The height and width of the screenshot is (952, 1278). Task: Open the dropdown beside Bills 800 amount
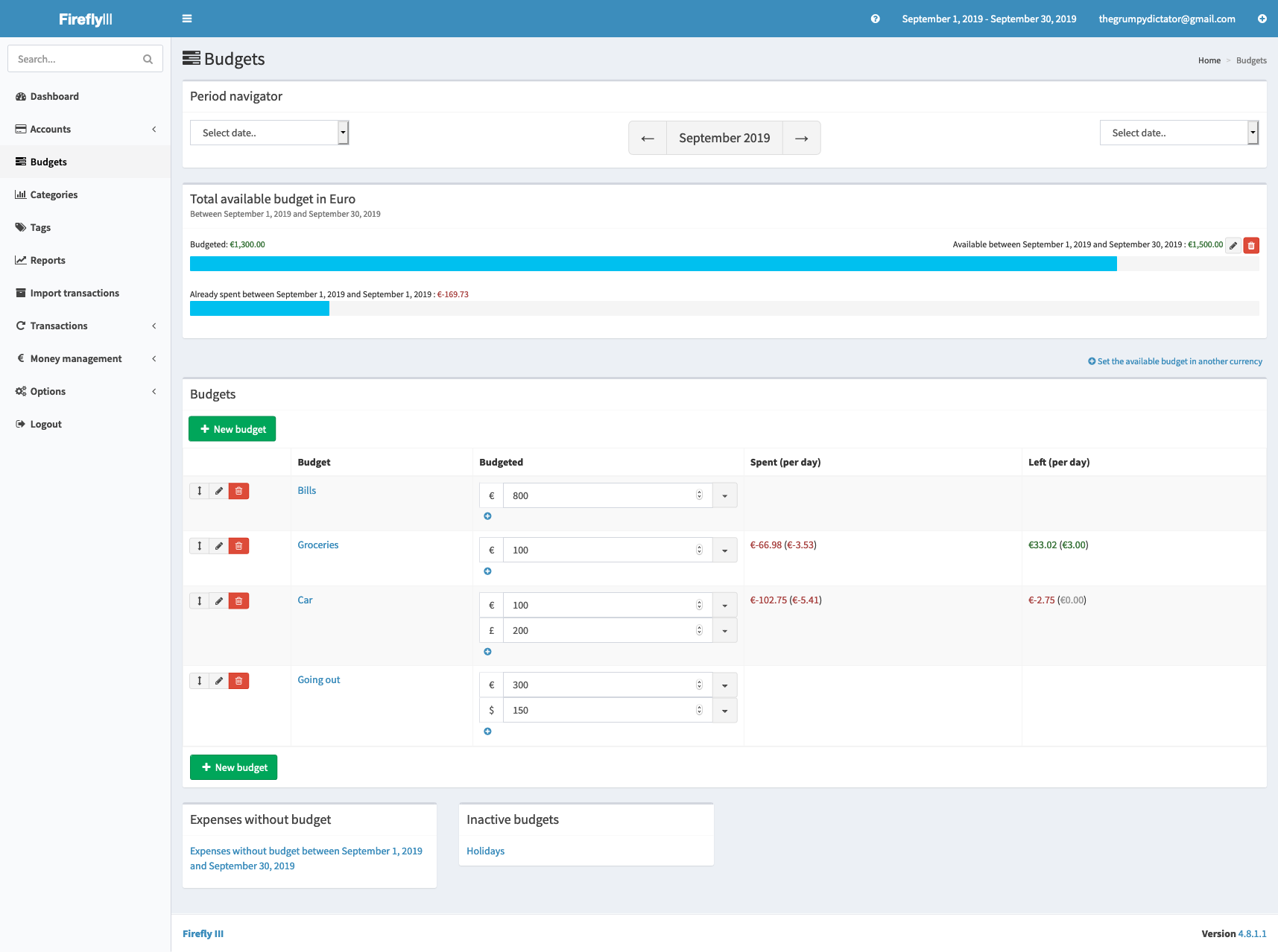(724, 496)
